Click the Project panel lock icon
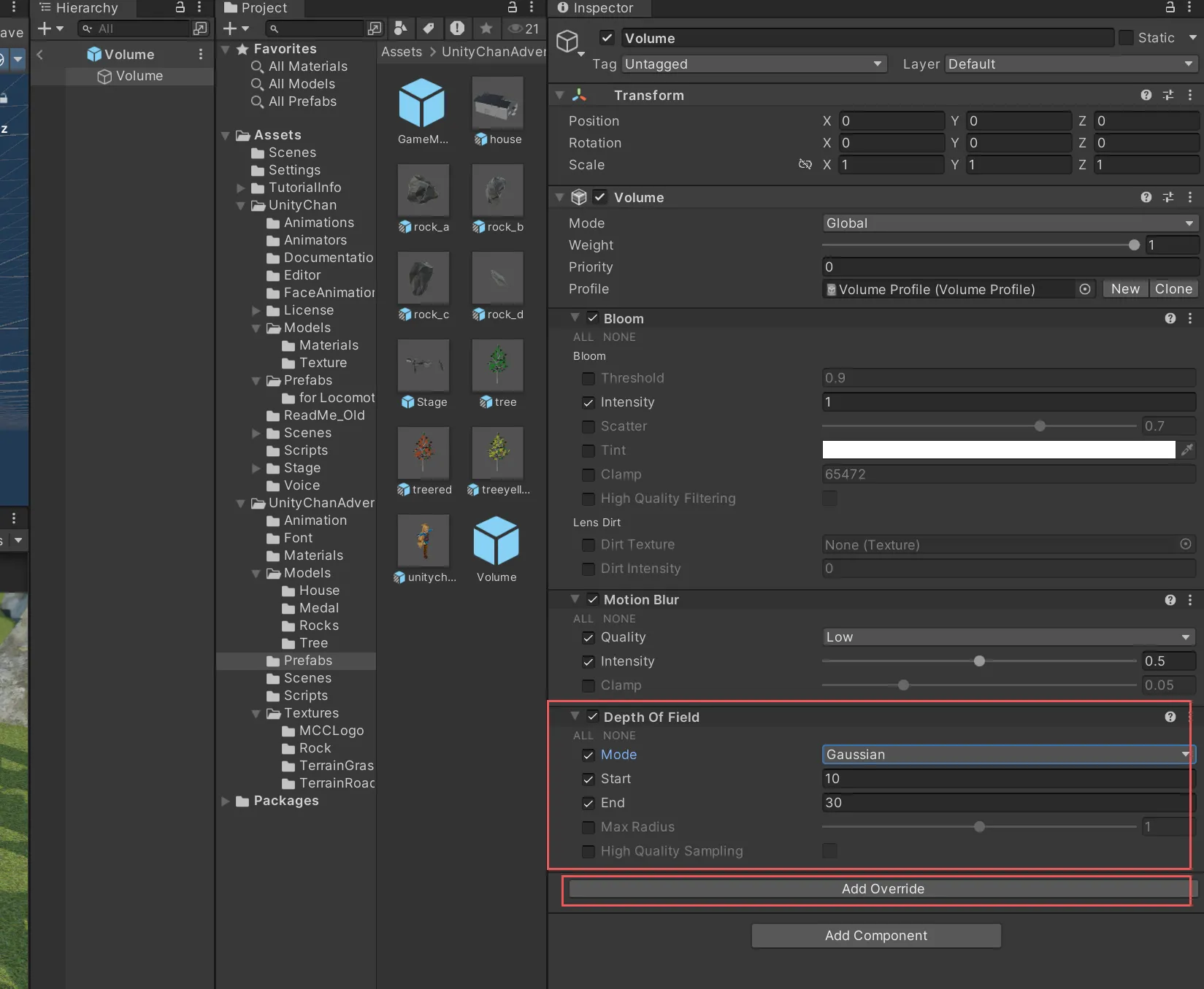This screenshot has width=1204, height=989. [512, 7]
